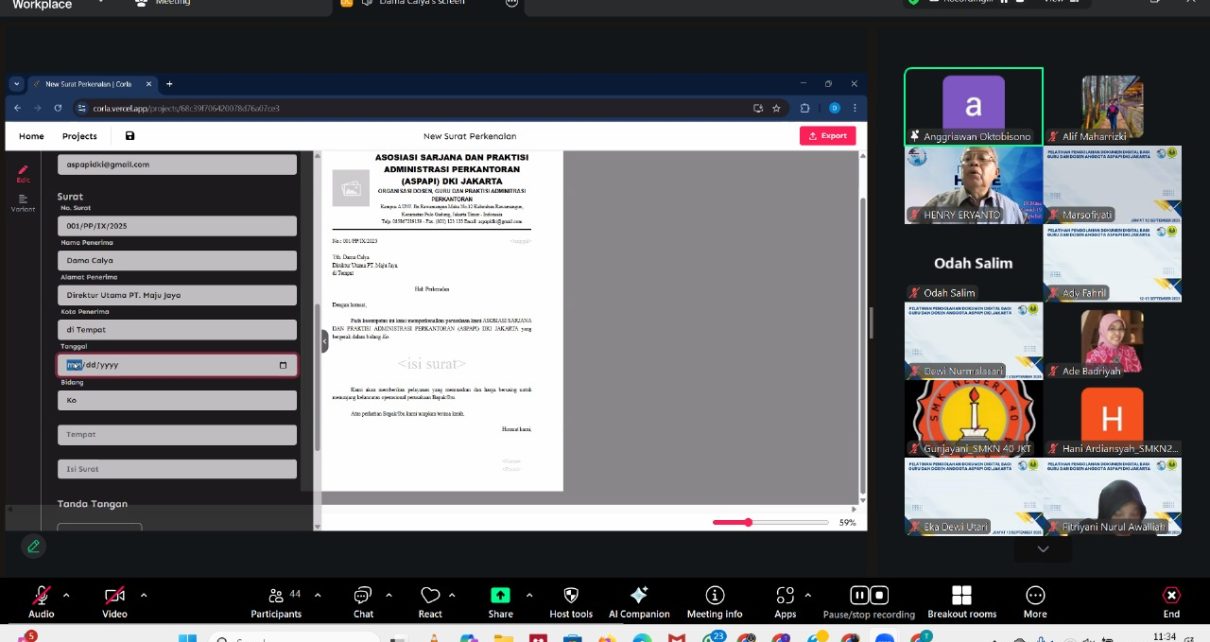Viewport: 1210px width, 642px height.
Task: Click the red End meeting button
Action: coord(1171,595)
